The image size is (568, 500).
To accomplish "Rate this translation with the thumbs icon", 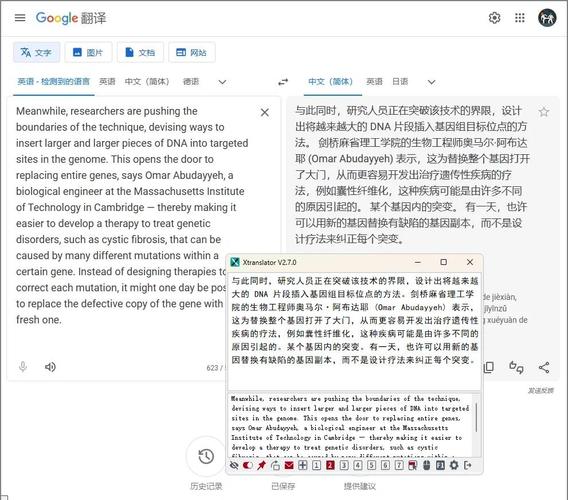I will click(516, 367).
